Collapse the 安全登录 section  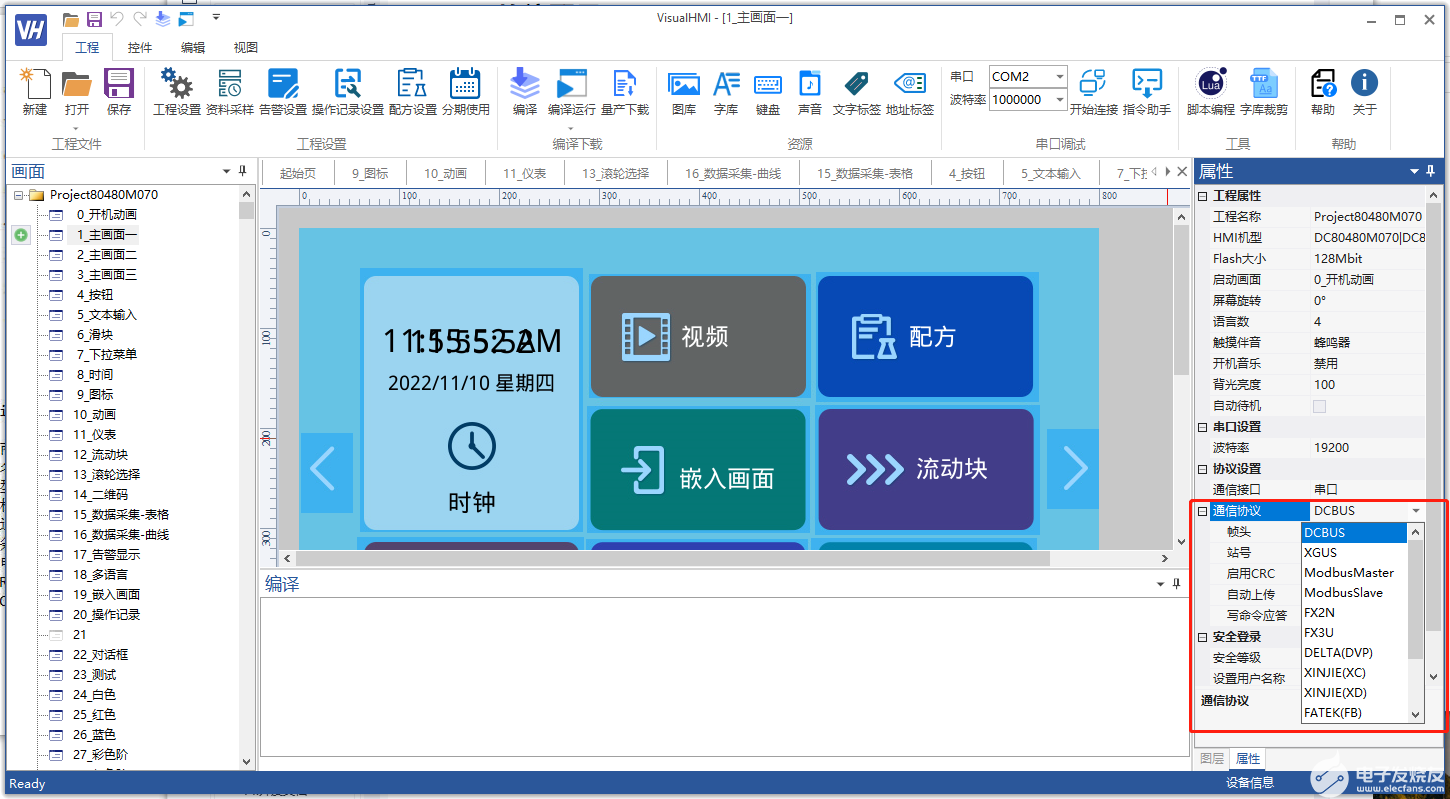pos(1203,637)
